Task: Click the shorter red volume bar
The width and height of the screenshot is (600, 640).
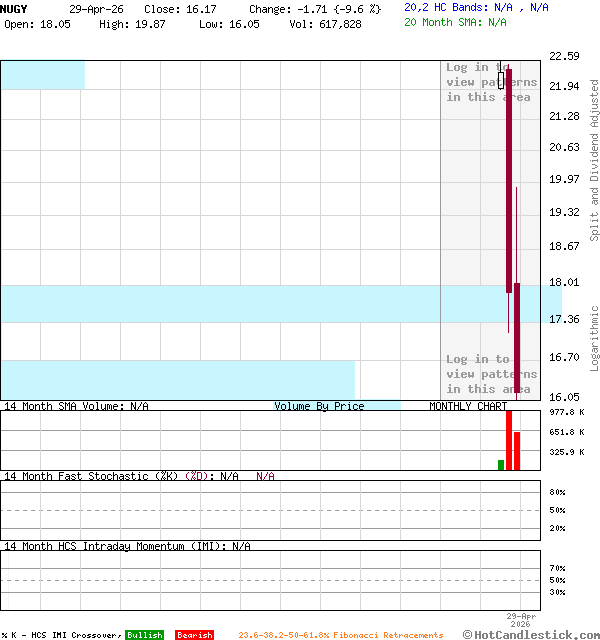Action: [517, 451]
